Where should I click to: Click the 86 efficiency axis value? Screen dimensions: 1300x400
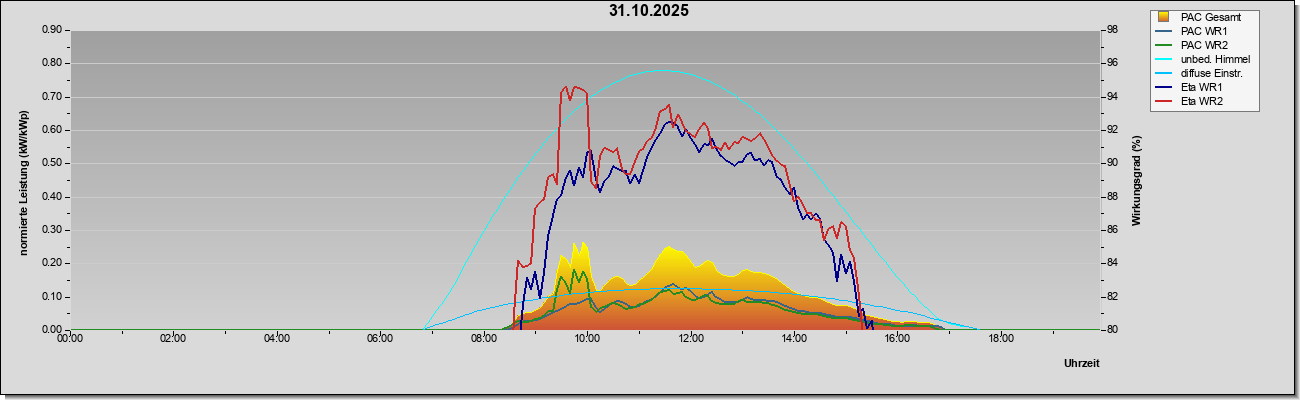pyautogui.click(x=1111, y=230)
